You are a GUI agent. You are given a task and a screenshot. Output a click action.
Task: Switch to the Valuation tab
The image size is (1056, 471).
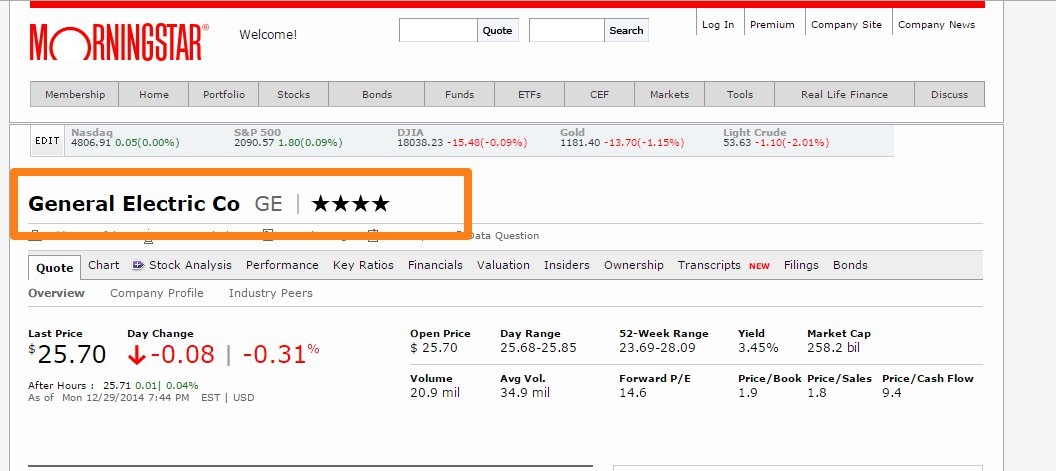coord(503,265)
